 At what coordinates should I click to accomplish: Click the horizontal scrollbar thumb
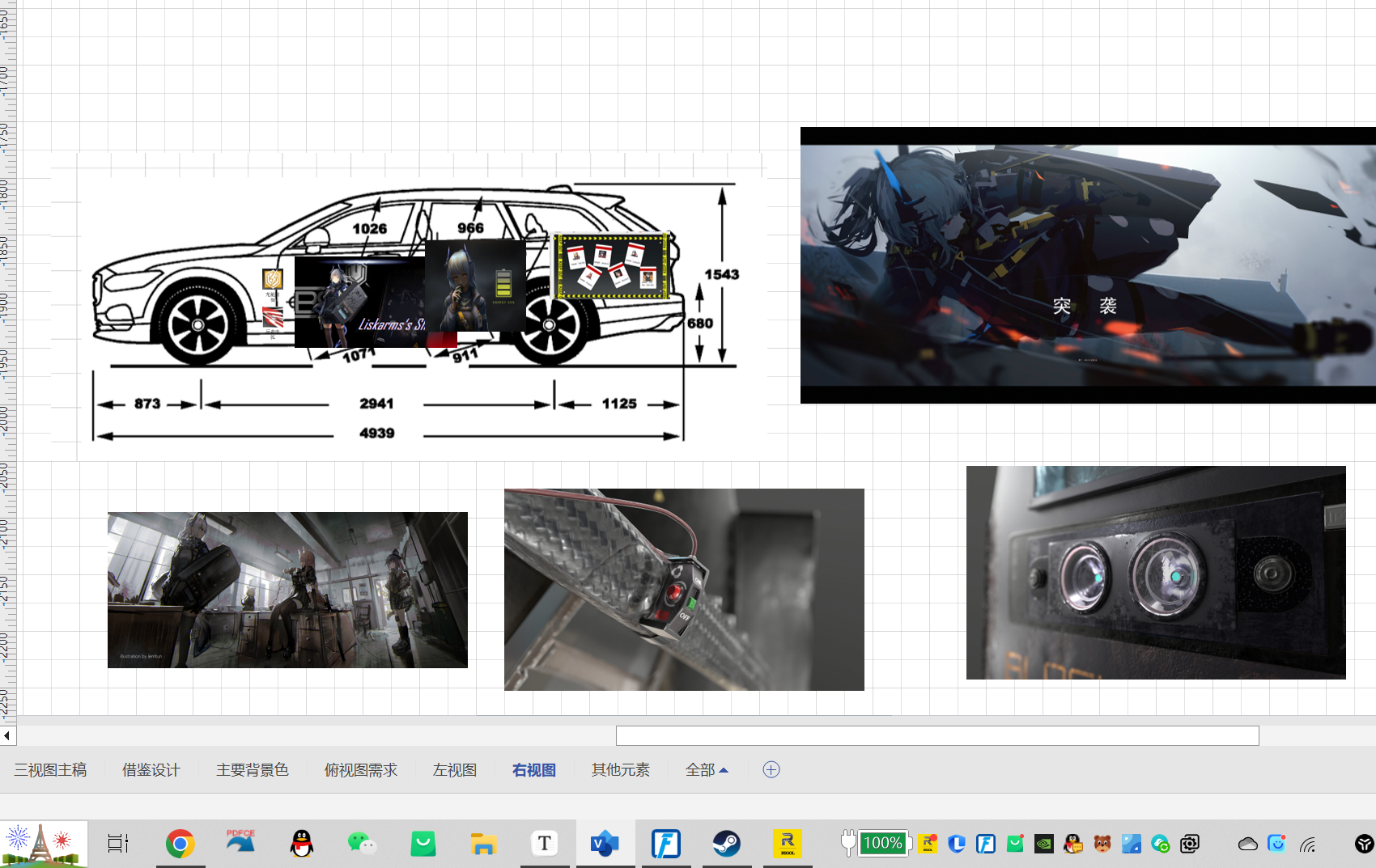click(x=937, y=735)
